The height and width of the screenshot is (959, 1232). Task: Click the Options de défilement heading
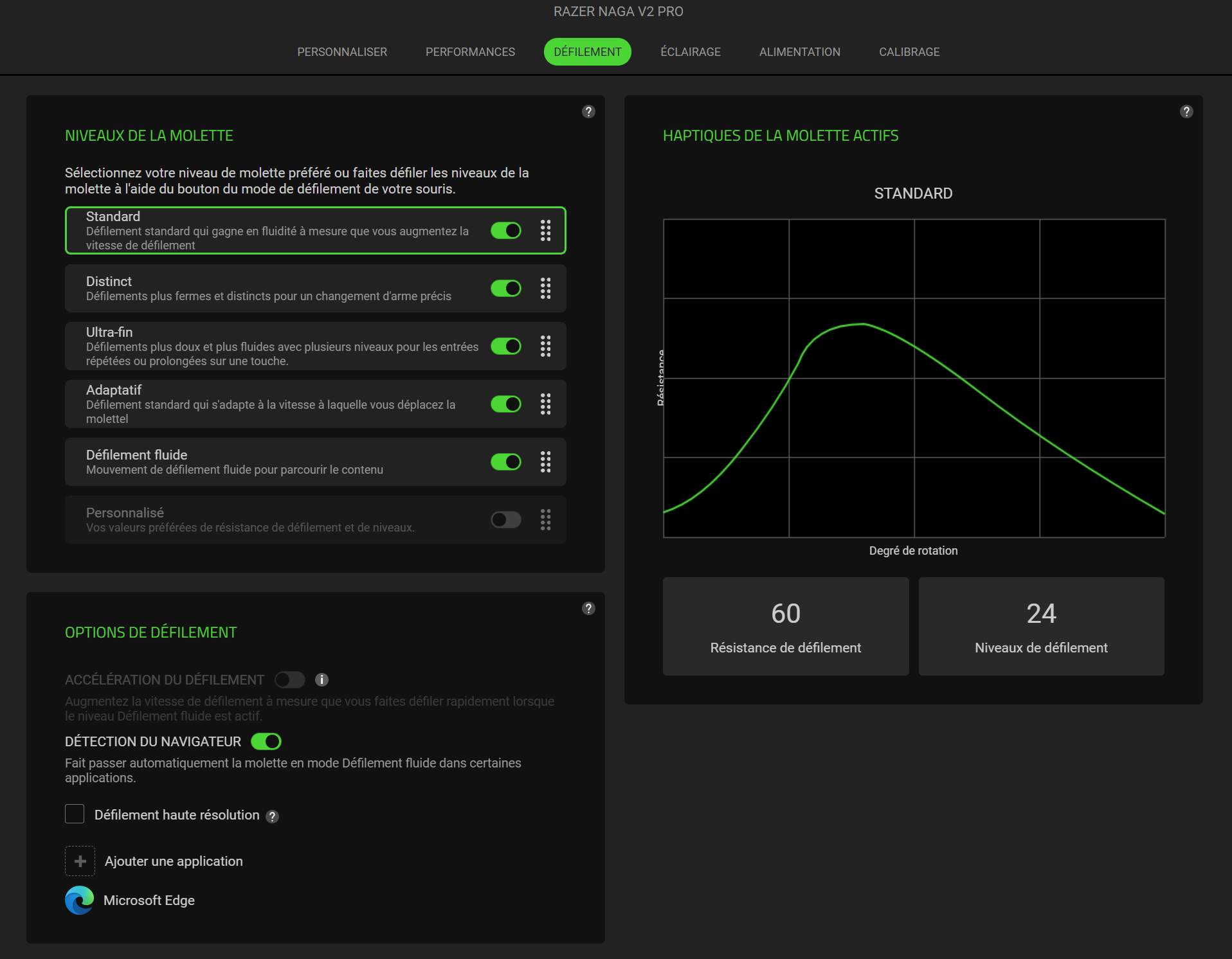[151, 632]
